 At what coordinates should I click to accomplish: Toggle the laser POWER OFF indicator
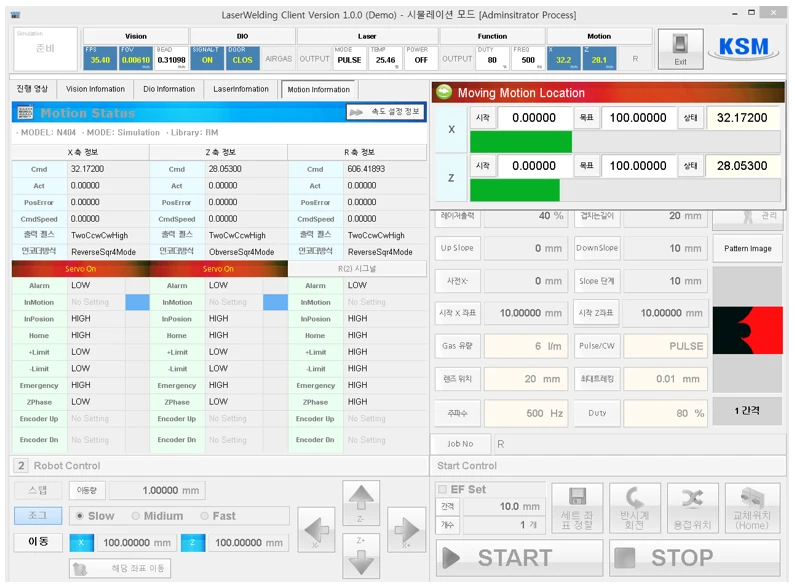click(x=421, y=57)
